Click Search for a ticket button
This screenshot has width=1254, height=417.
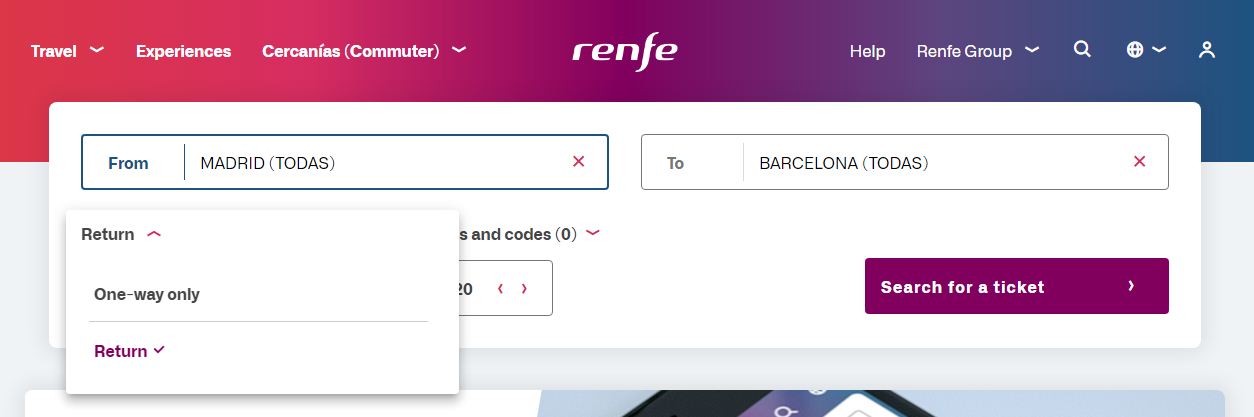pyautogui.click(x=1016, y=286)
